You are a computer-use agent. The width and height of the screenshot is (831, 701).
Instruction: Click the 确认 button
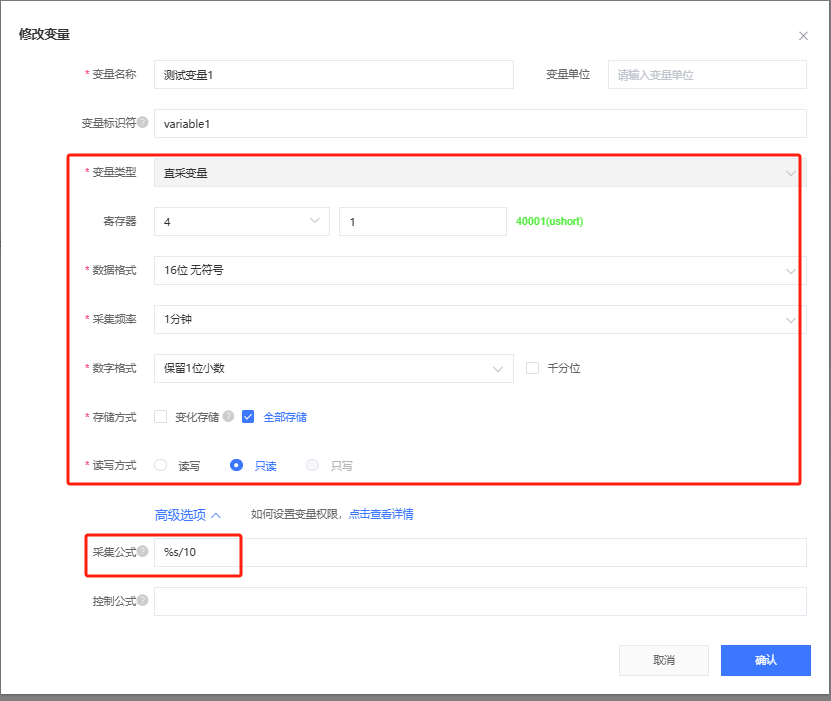click(765, 660)
